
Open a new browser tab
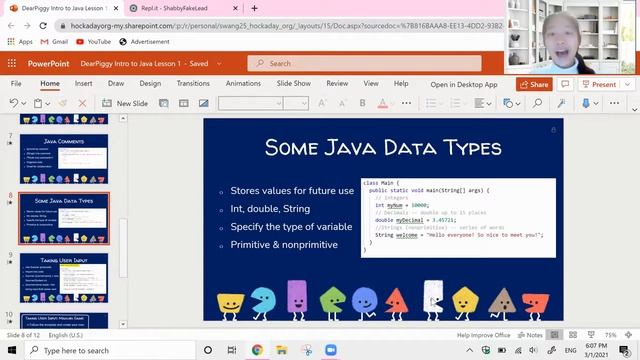[254, 8]
